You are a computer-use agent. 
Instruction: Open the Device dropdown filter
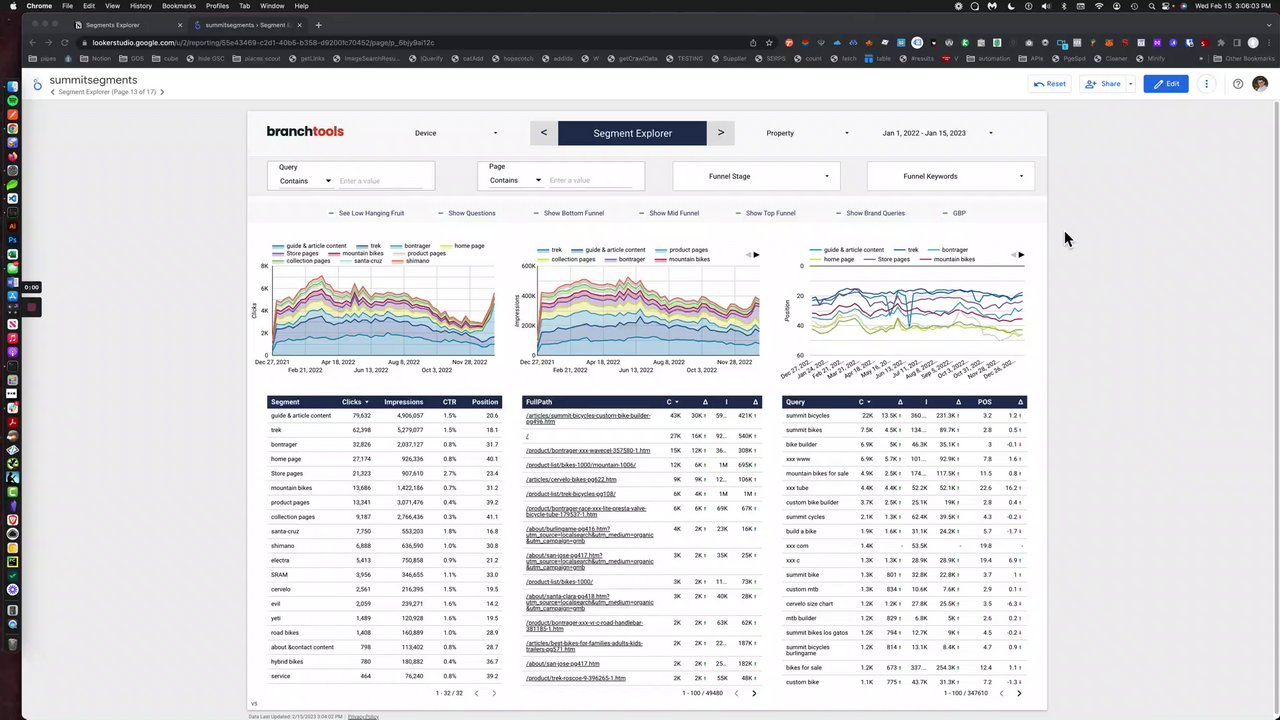[x=456, y=133]
